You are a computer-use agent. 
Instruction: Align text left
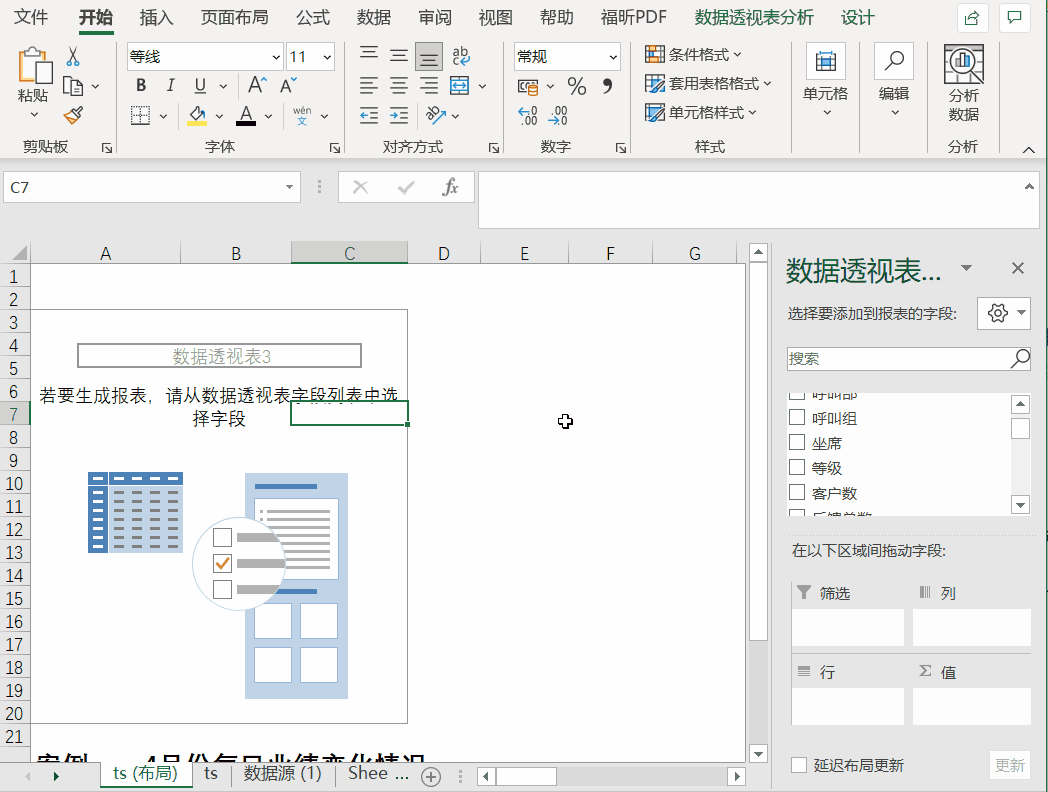click(x=369, y=86)
